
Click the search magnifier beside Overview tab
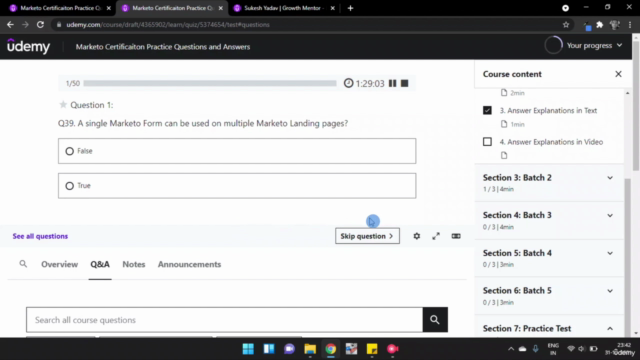[x=23, y=264]
